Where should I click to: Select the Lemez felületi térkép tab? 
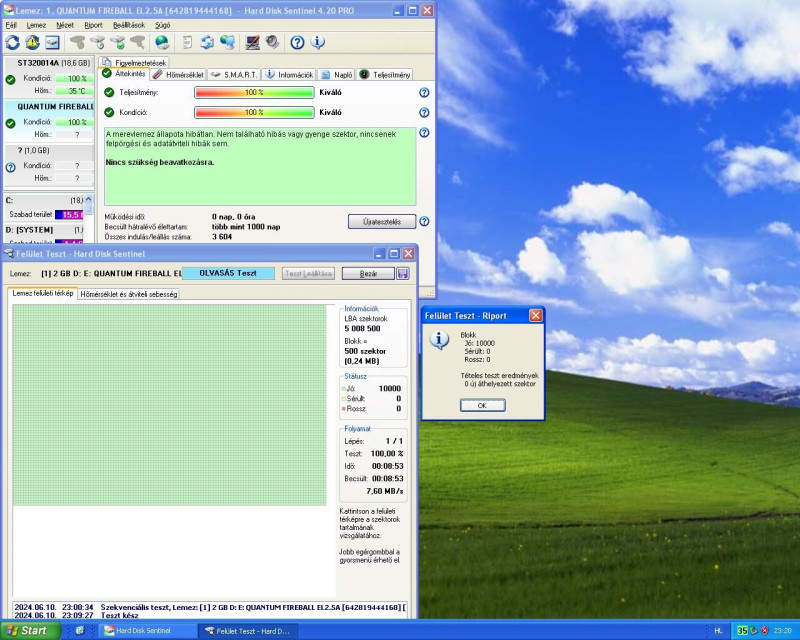click(x=42, y=293)
